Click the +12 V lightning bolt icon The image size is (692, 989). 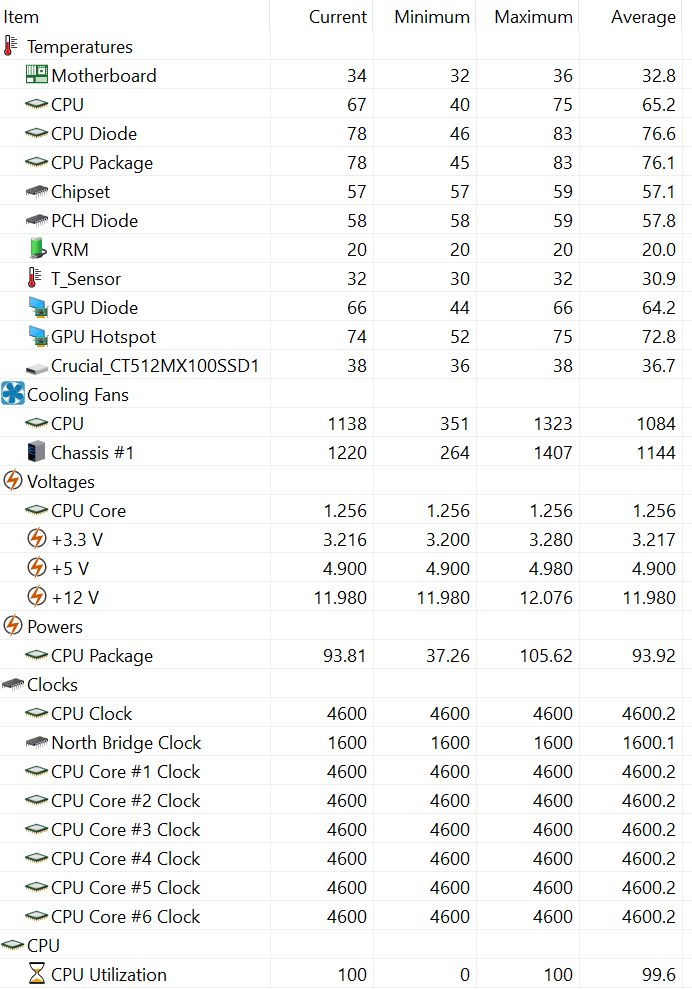[x=36, y=597]
